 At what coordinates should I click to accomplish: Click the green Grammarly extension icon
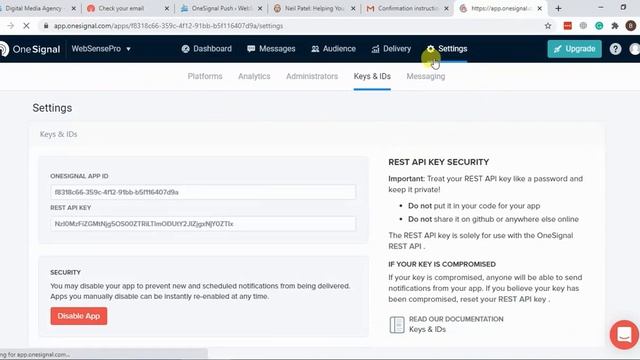pyautogui.click(x=599, y=26)
